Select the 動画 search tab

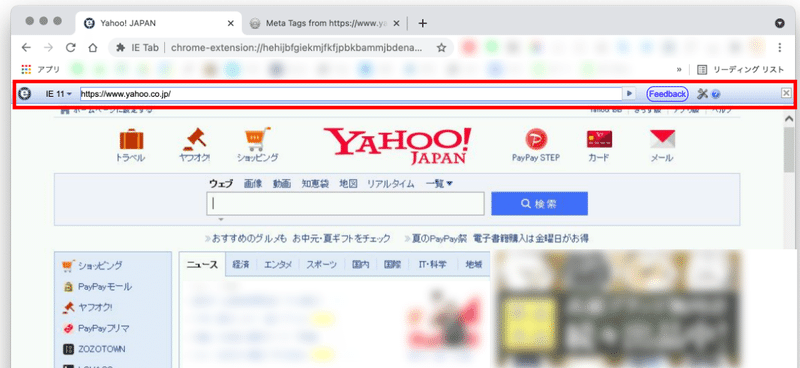point(282,184)
